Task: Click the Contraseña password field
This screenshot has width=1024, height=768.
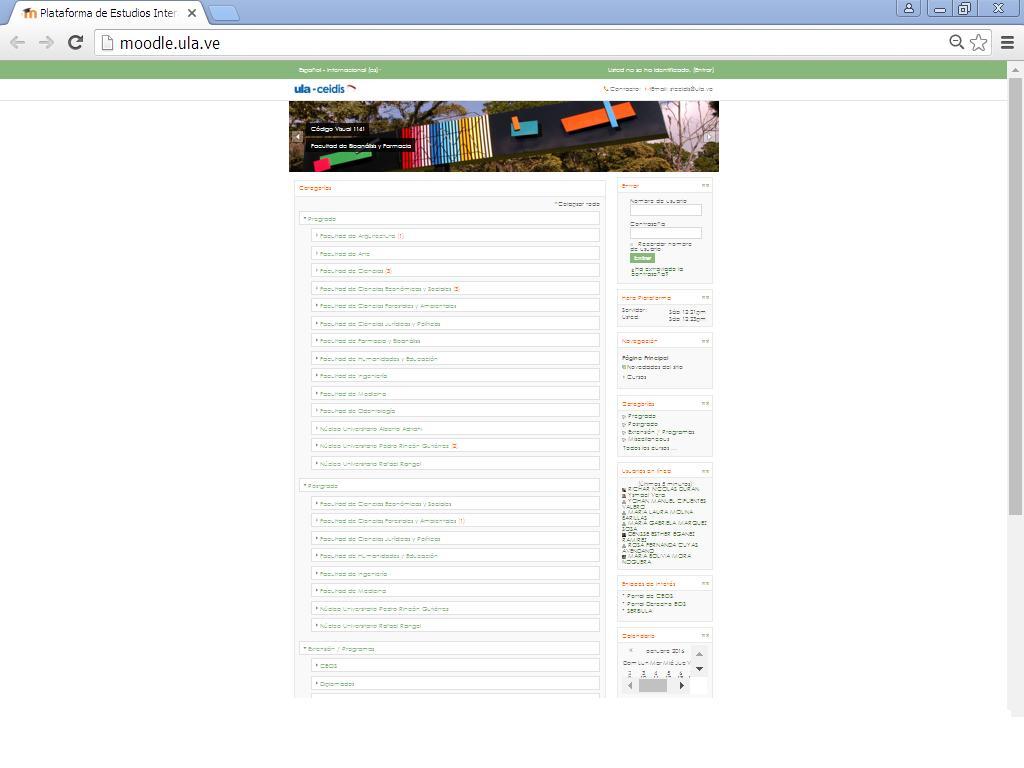Action: pyautogui.click(x=665, y=233)
